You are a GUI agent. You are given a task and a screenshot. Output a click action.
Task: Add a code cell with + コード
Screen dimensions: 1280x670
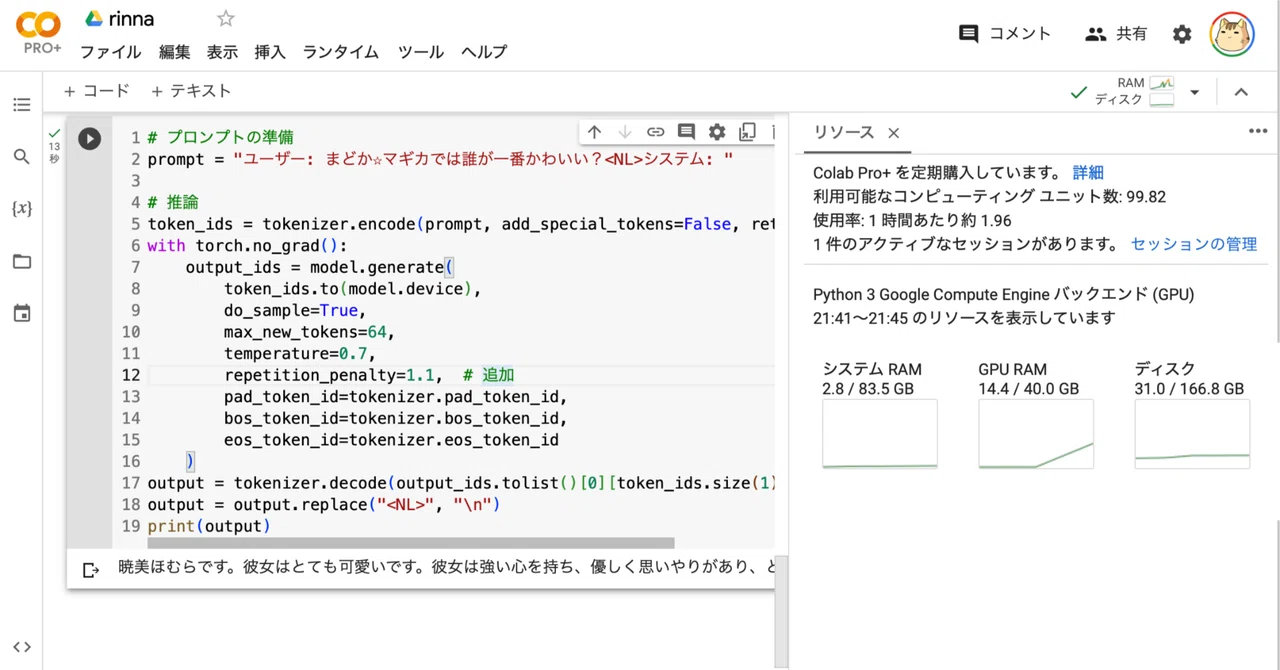(97, 91)
